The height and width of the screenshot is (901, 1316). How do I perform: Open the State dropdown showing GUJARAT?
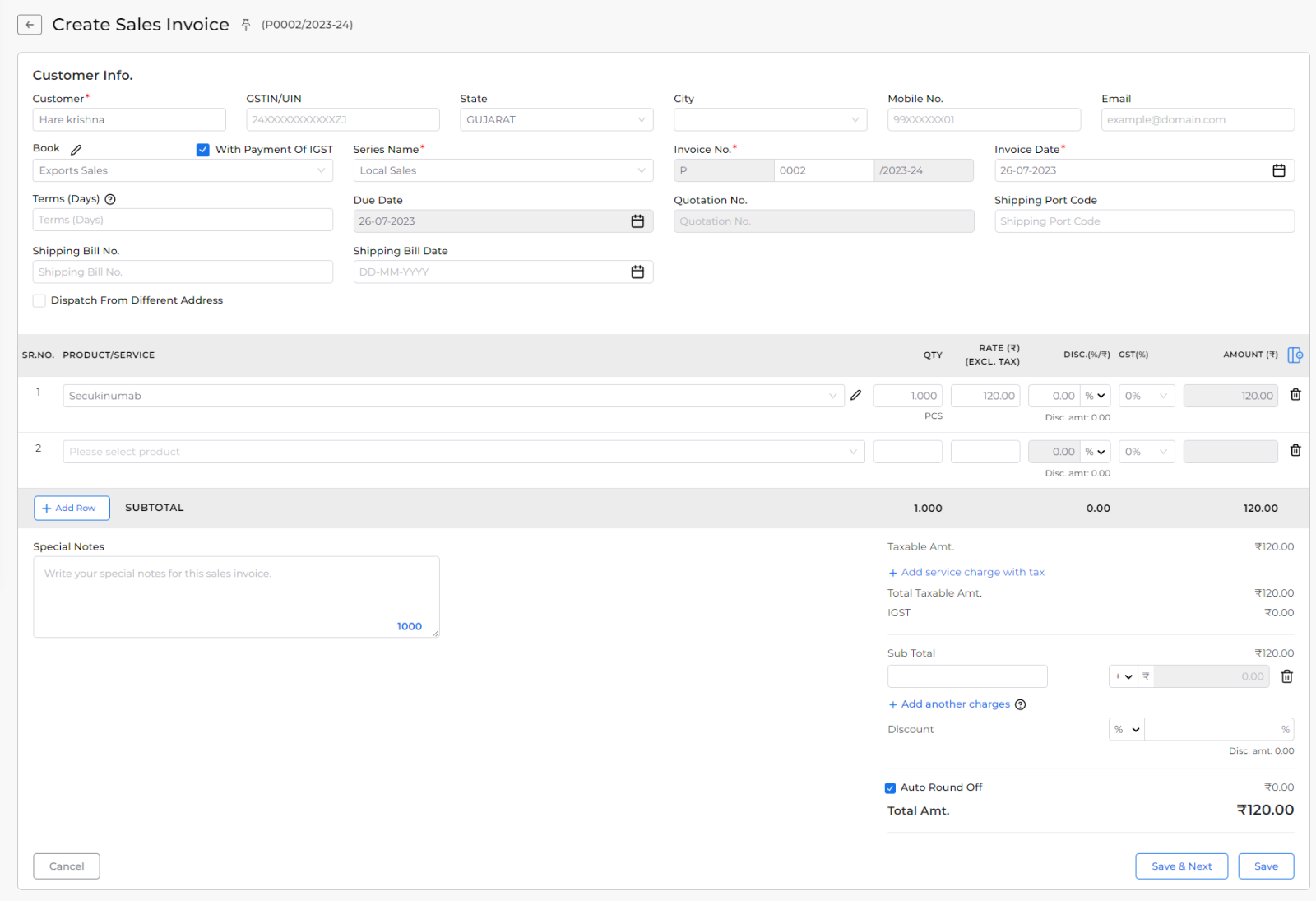click(x=556, y=119)
